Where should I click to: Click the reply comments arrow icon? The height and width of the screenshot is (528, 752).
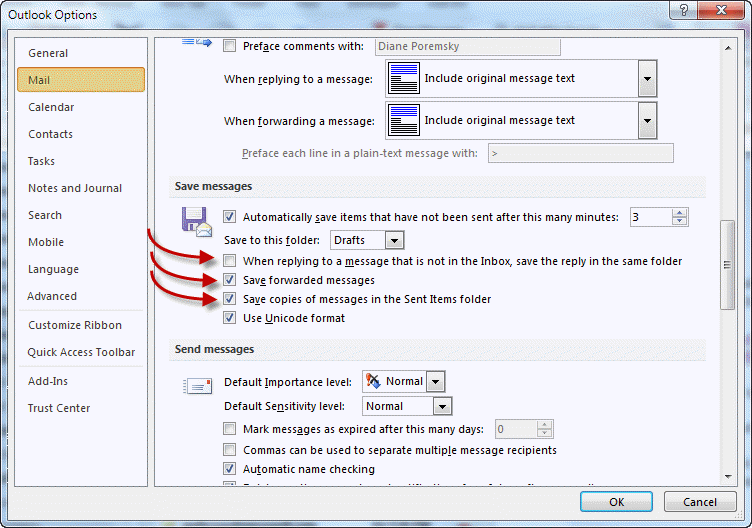[197, 43]
